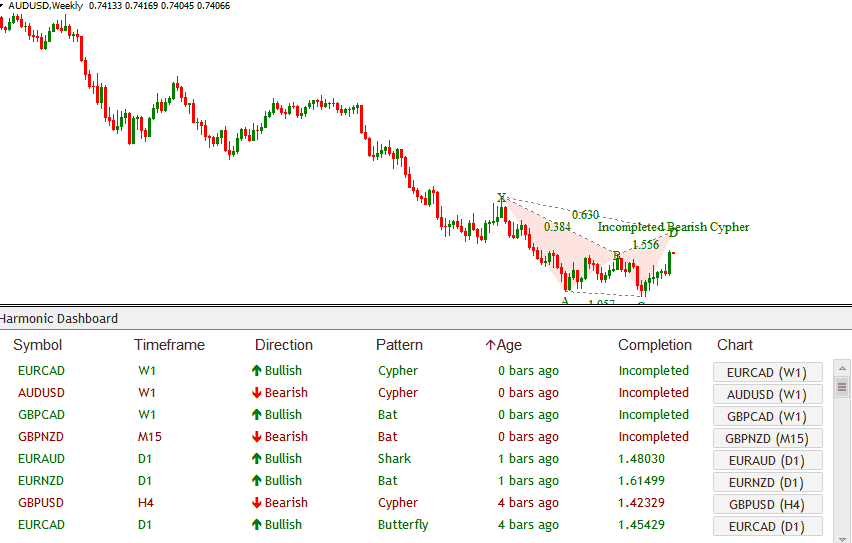Open the GBPUSD (H4) chart

tap(767, 505)
